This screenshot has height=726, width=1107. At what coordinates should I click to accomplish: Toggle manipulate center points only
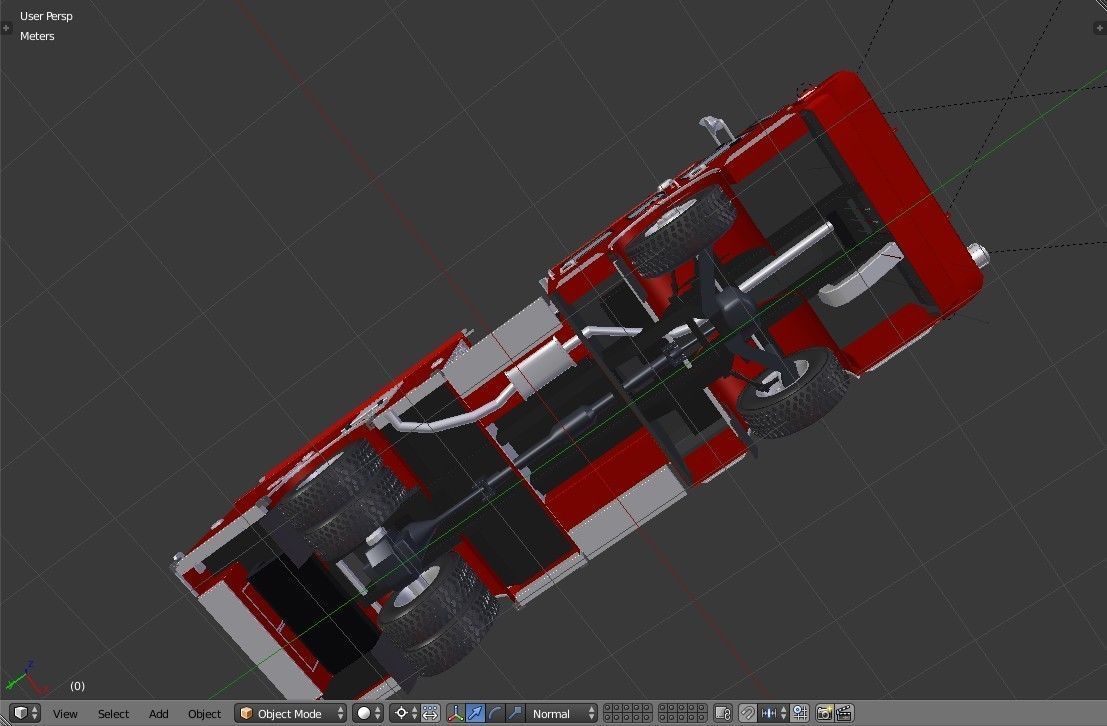click(430, 713)
